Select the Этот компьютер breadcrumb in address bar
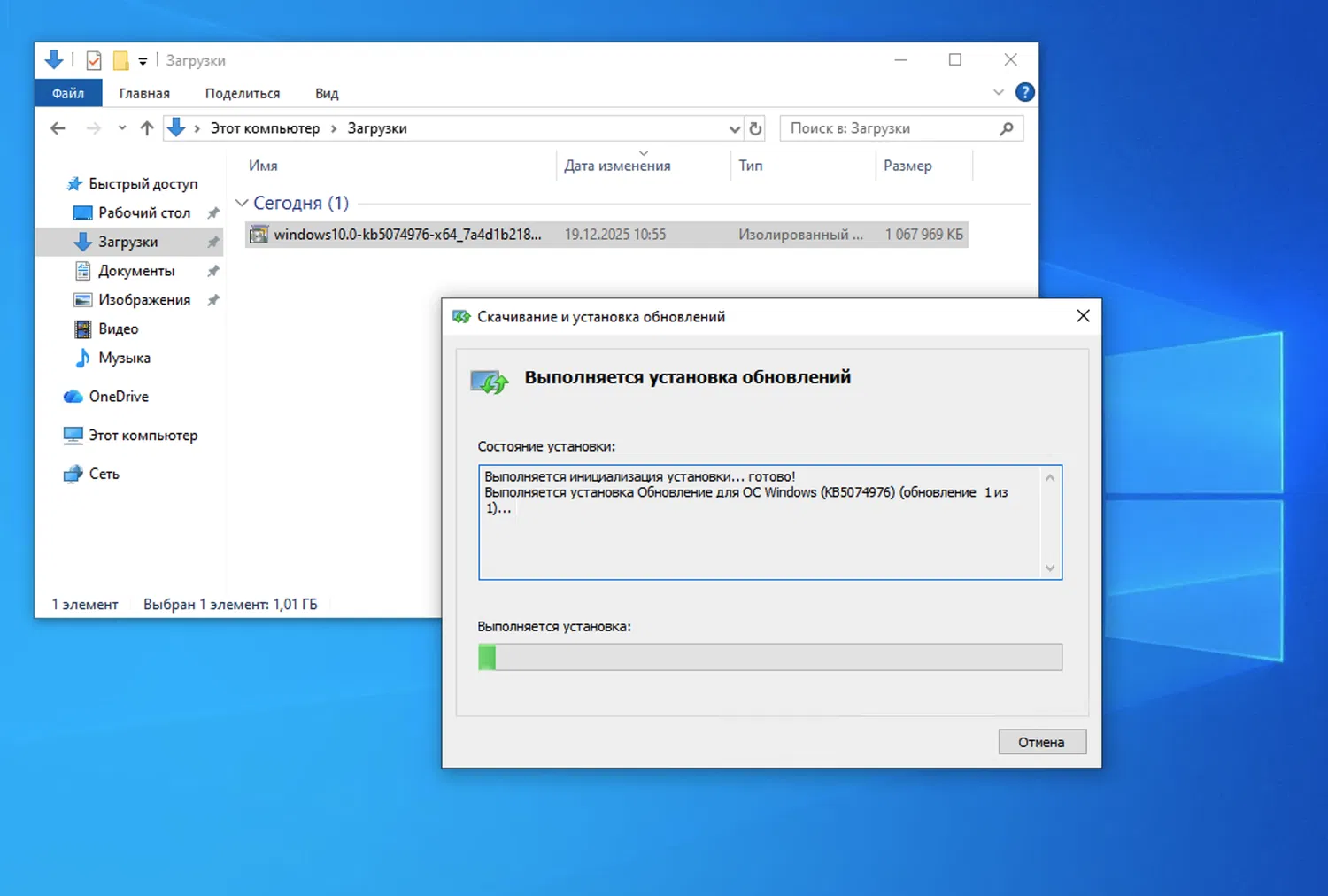 tap(265, 128)
